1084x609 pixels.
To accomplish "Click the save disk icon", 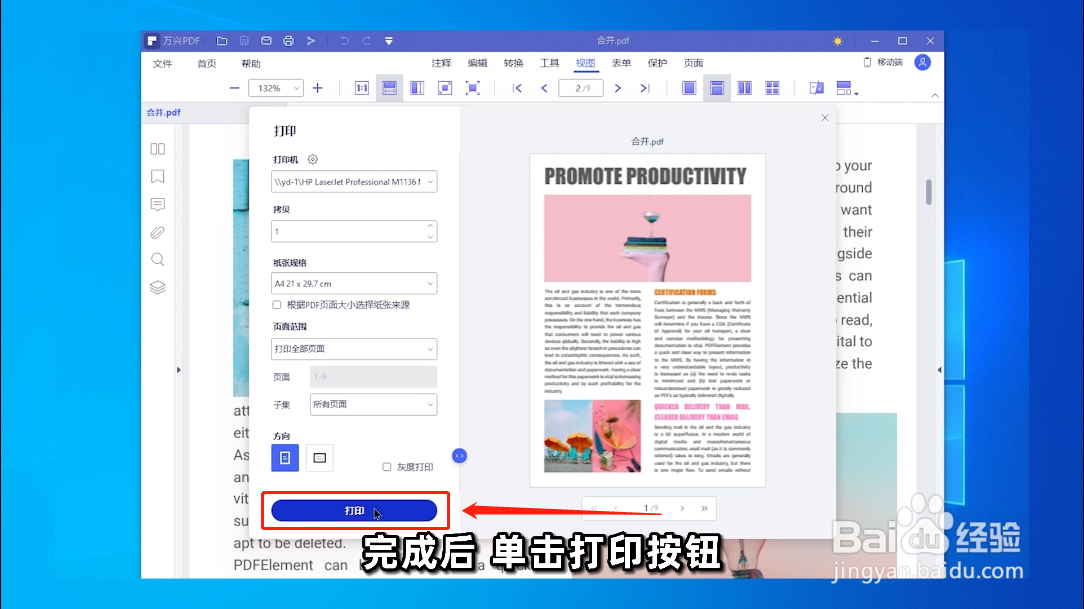I will pos(244,41).
